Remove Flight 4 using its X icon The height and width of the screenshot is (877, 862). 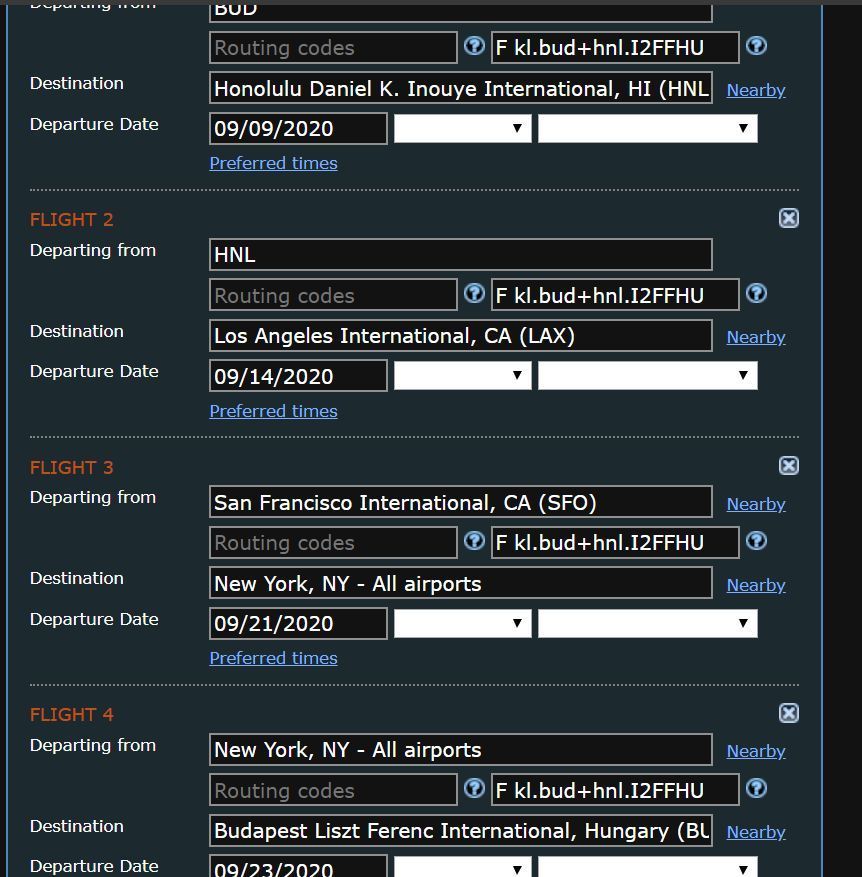tap(789, 713)
